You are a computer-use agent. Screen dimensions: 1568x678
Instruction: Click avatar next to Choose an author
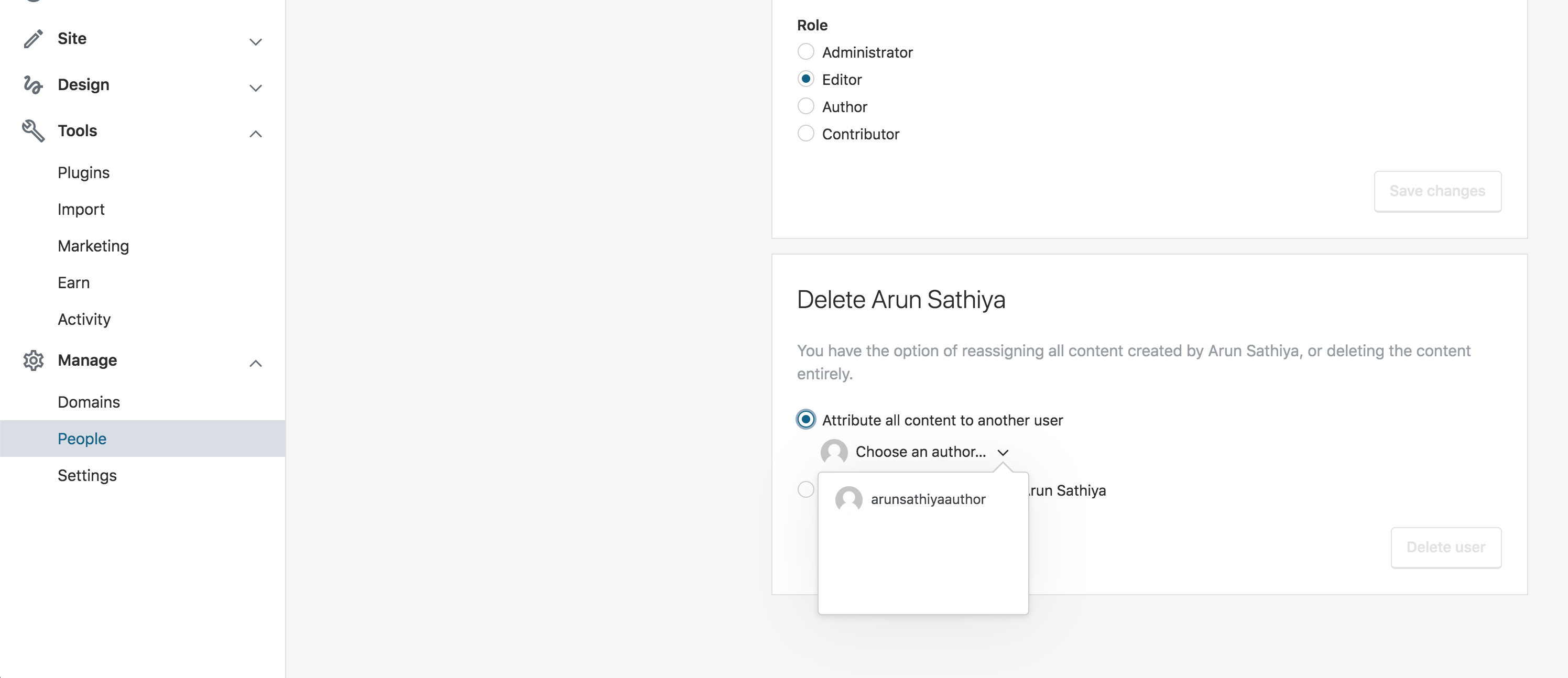click(x=834, y=452)
